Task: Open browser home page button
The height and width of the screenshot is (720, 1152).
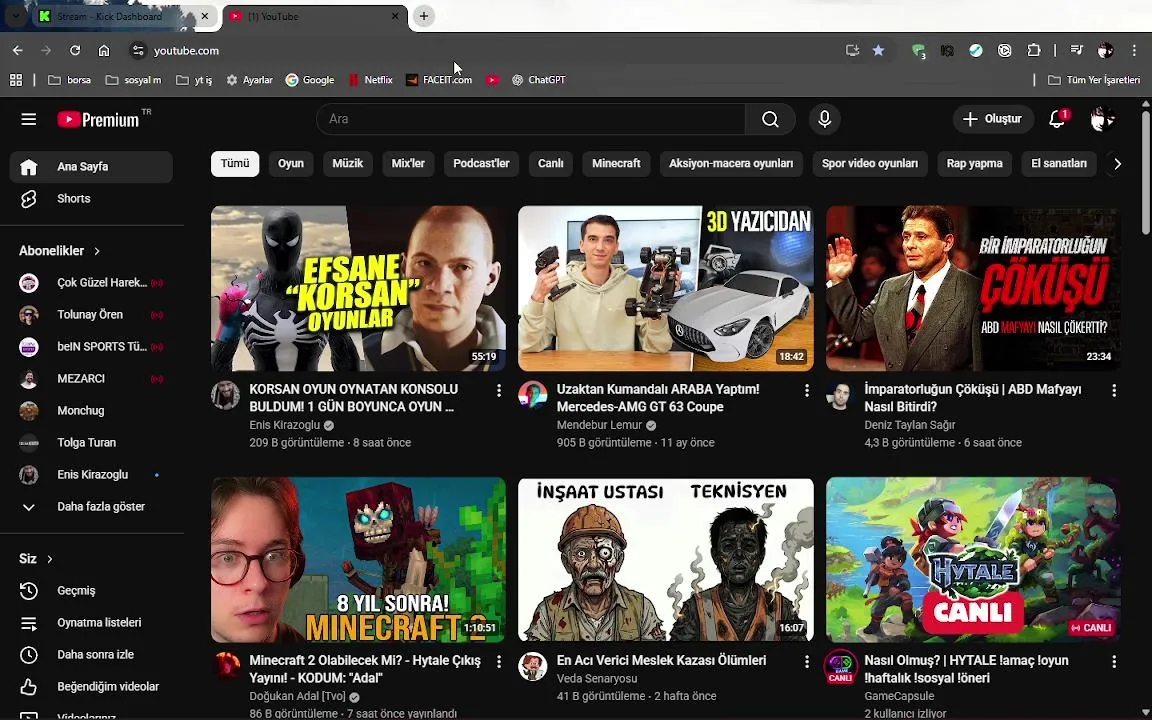Action: (104, 51)
